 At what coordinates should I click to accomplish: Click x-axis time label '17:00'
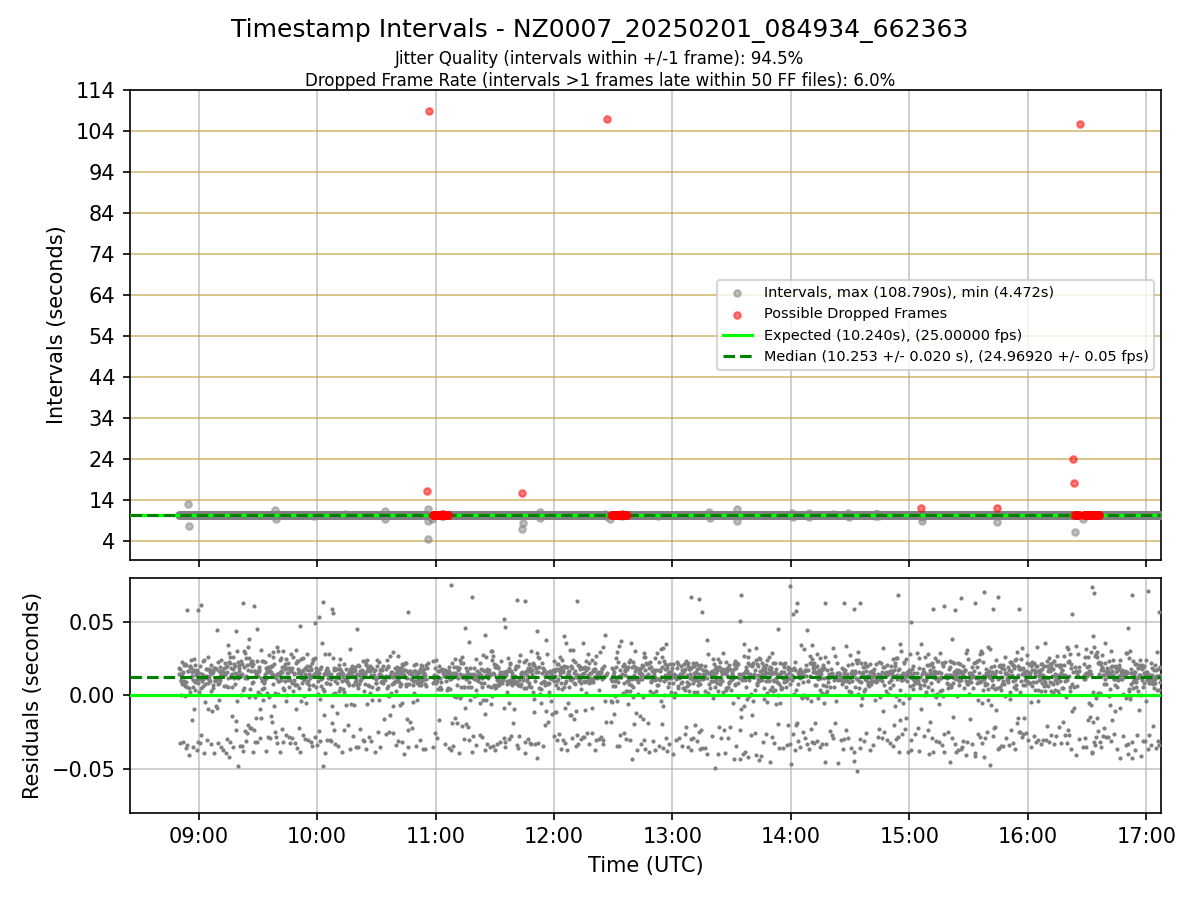[1146, 835]
